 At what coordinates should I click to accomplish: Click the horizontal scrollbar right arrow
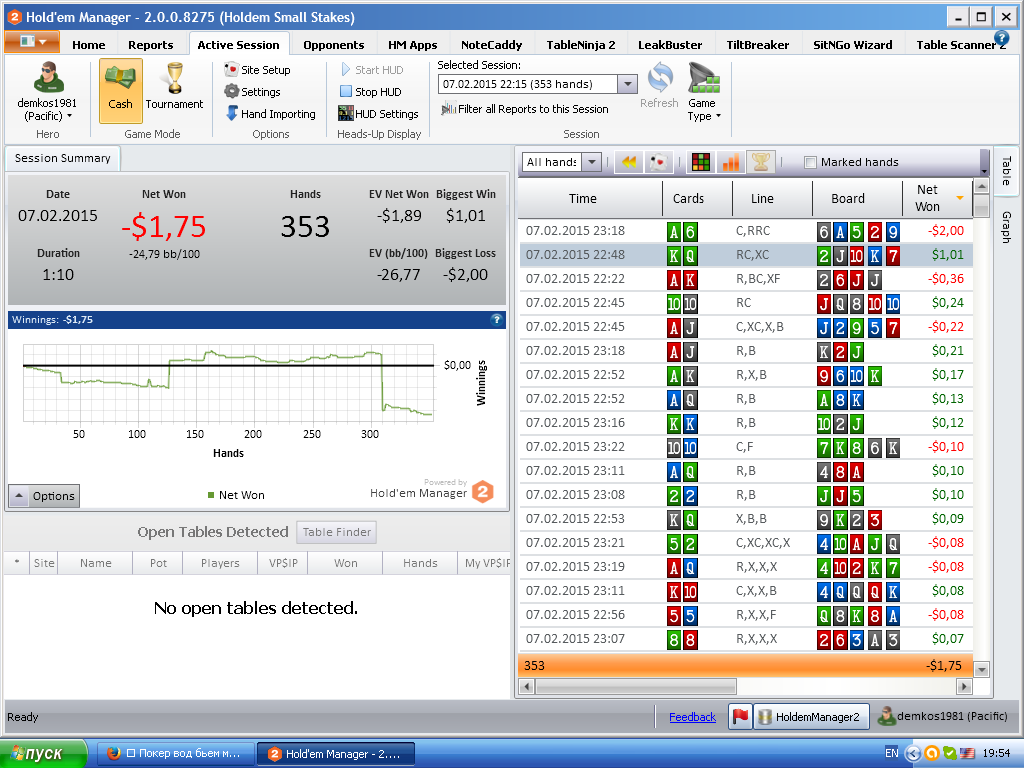click(963, 686)
